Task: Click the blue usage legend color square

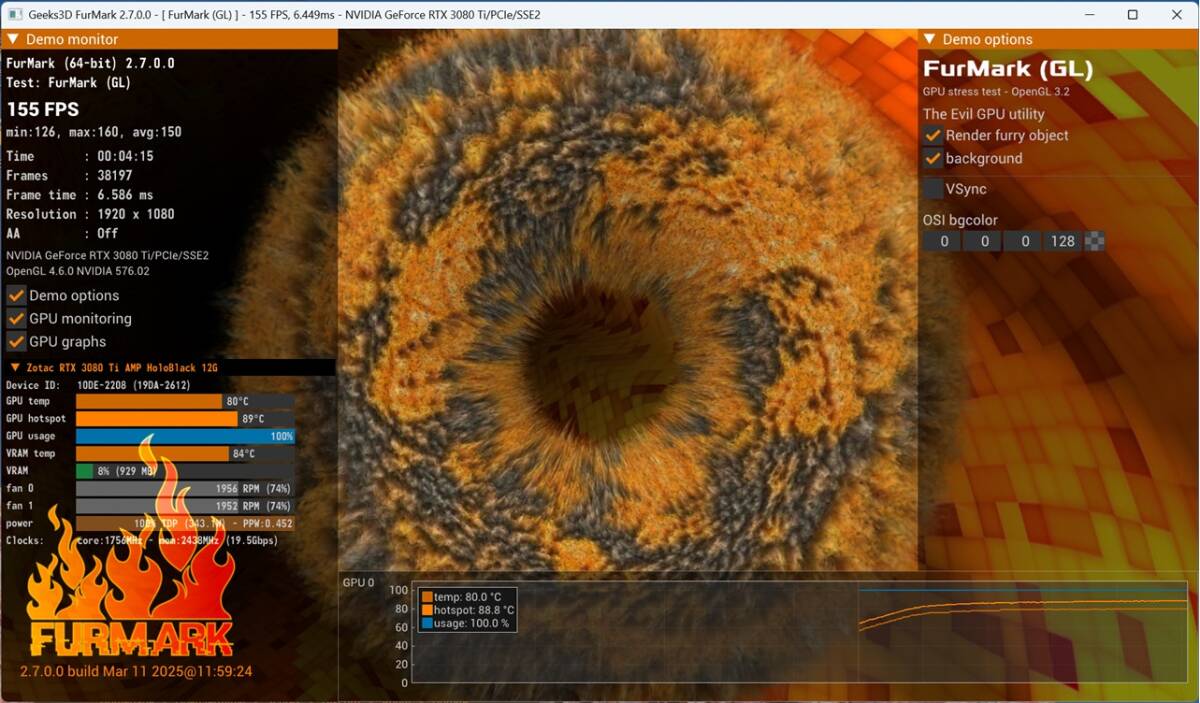Action: [427, 623]
